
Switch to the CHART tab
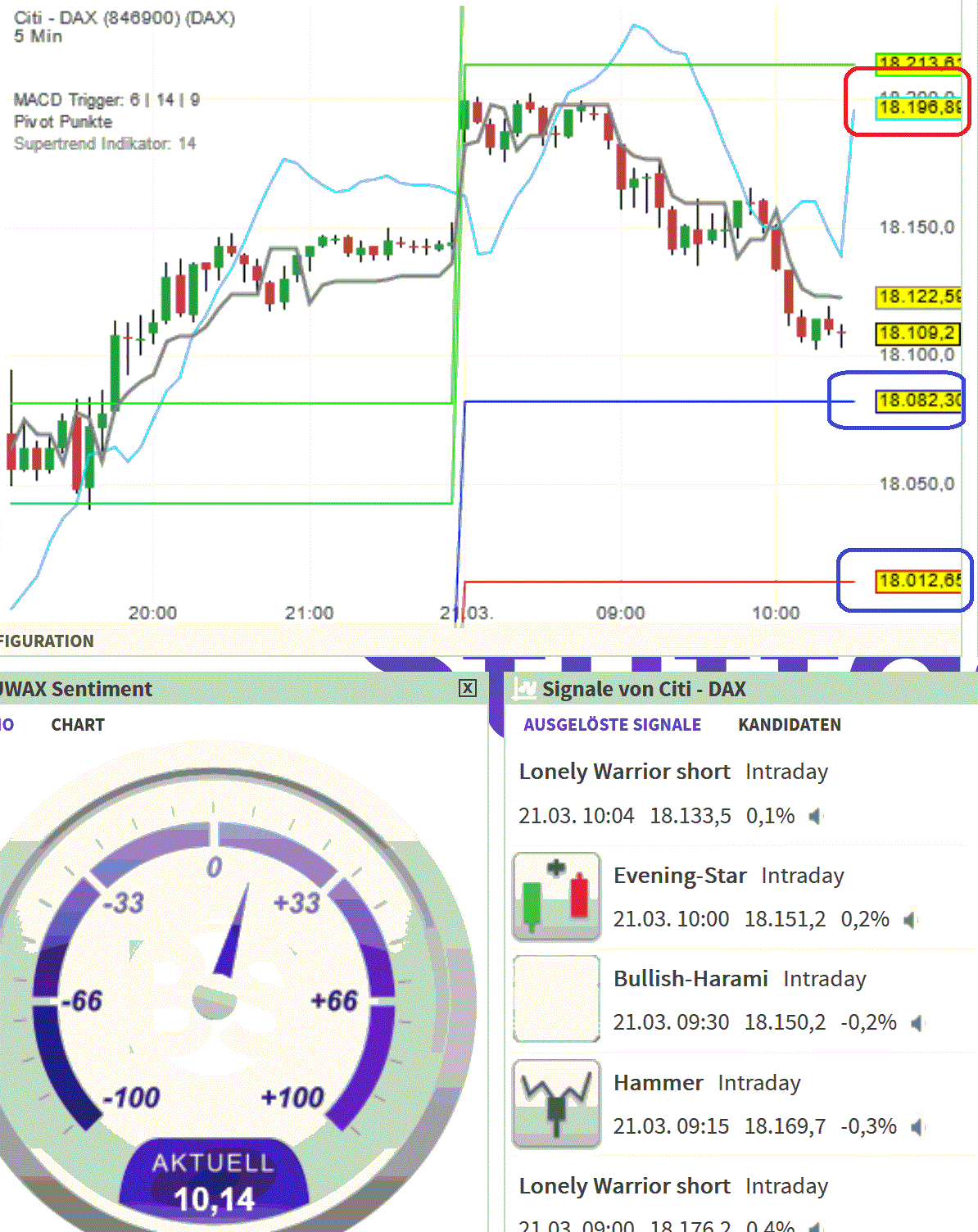[77, 724]
